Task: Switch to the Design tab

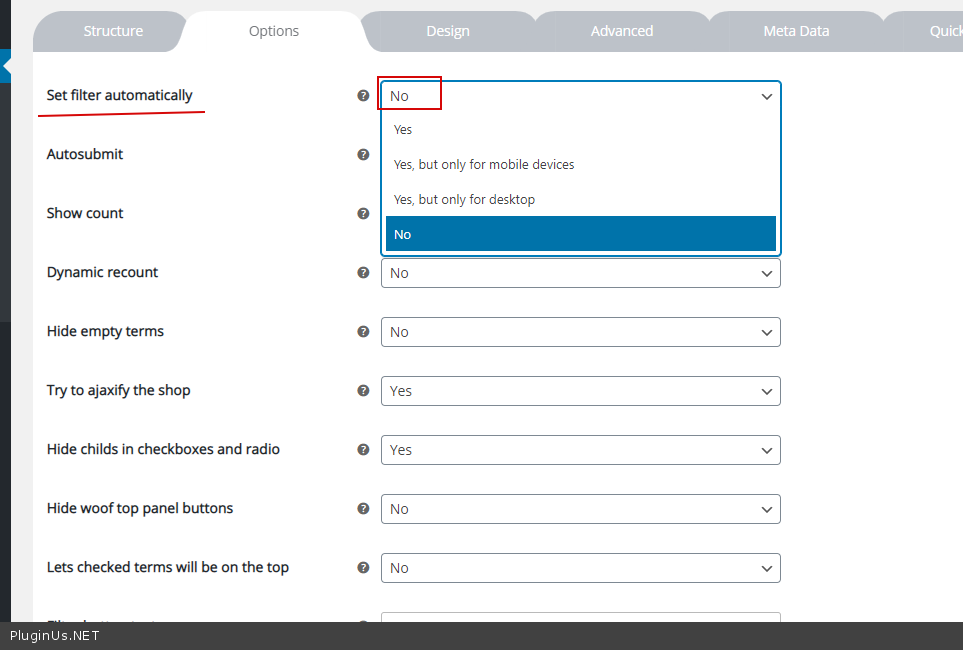Action: tap(447, 31)
